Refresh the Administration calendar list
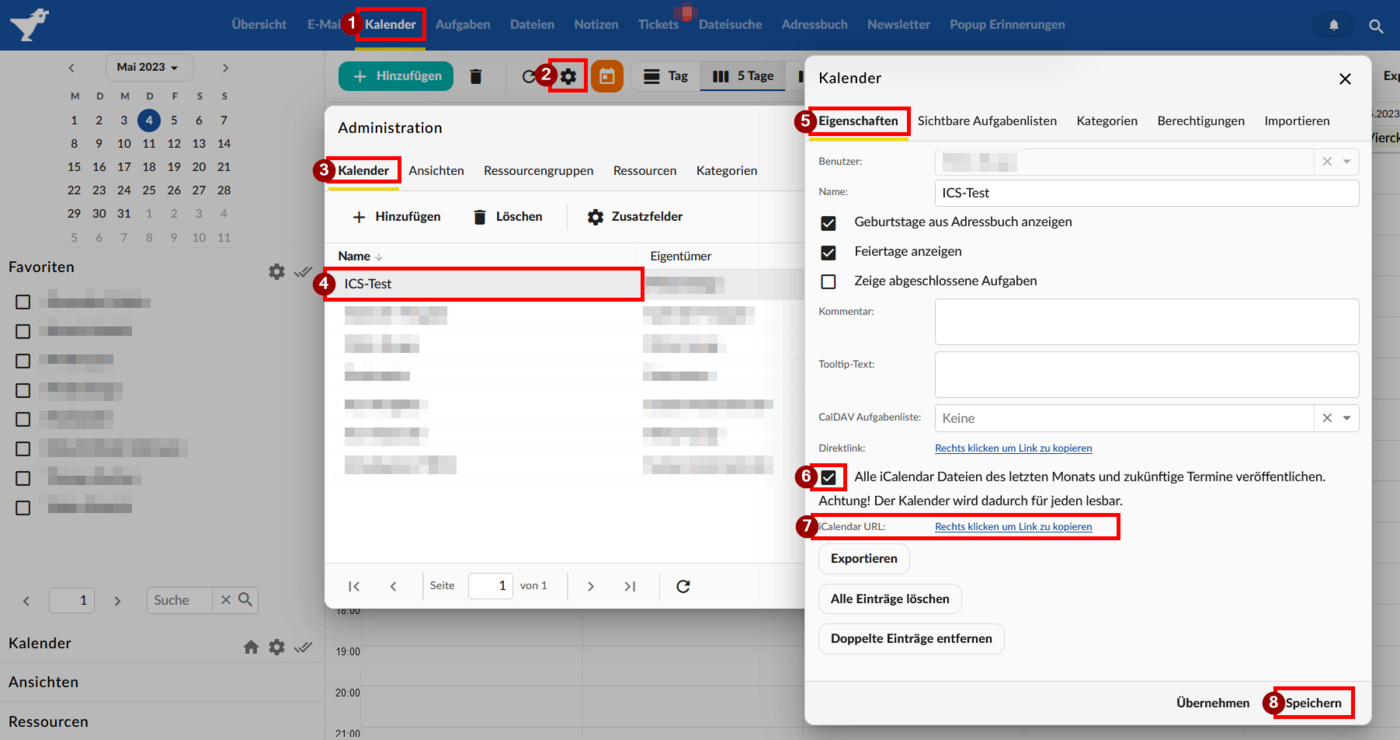 click(683, 586)
